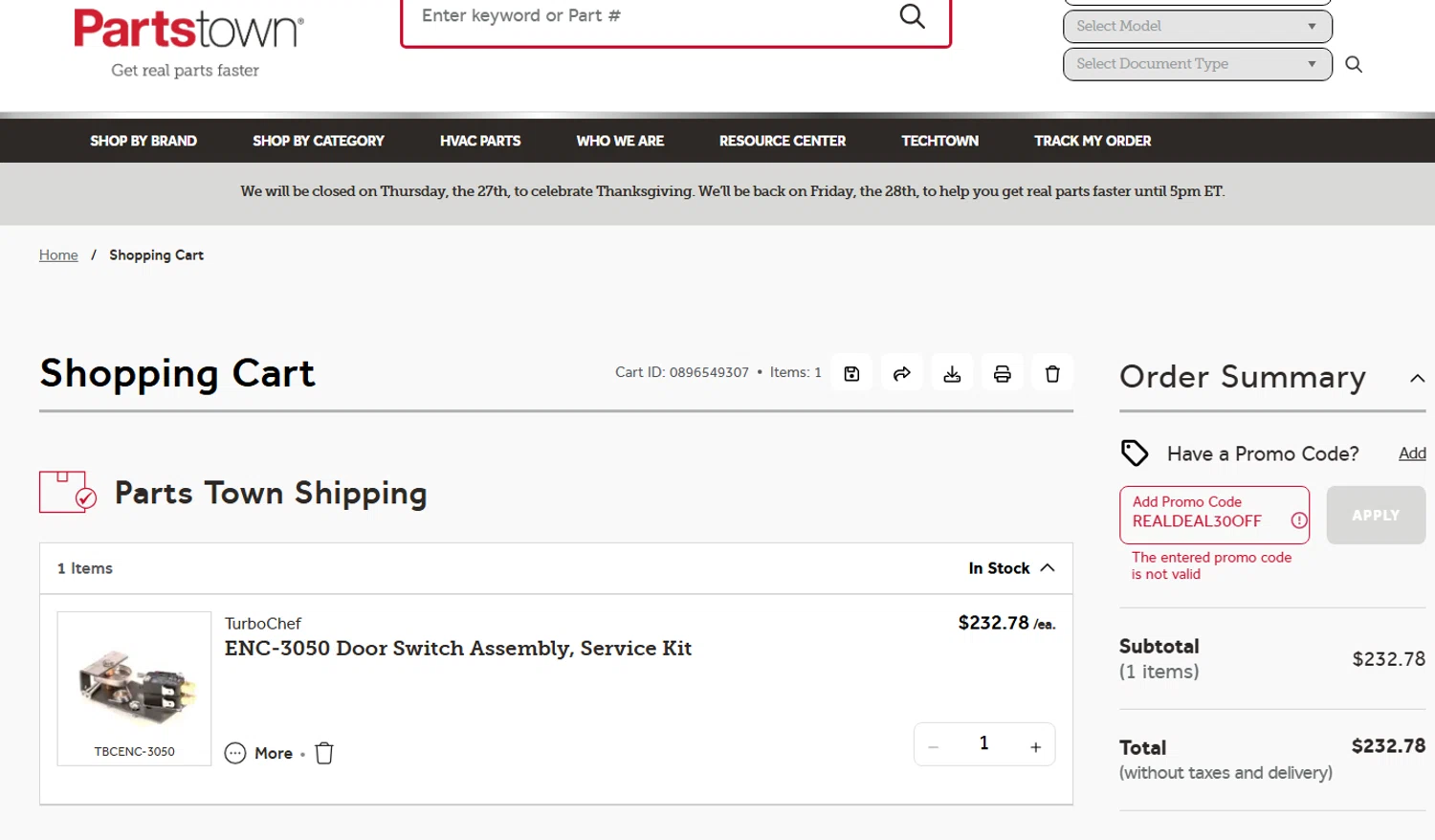Click the Parts Town Shipping box icon
The width and height of the screenshot is (1435, 840).
(68, 492)
